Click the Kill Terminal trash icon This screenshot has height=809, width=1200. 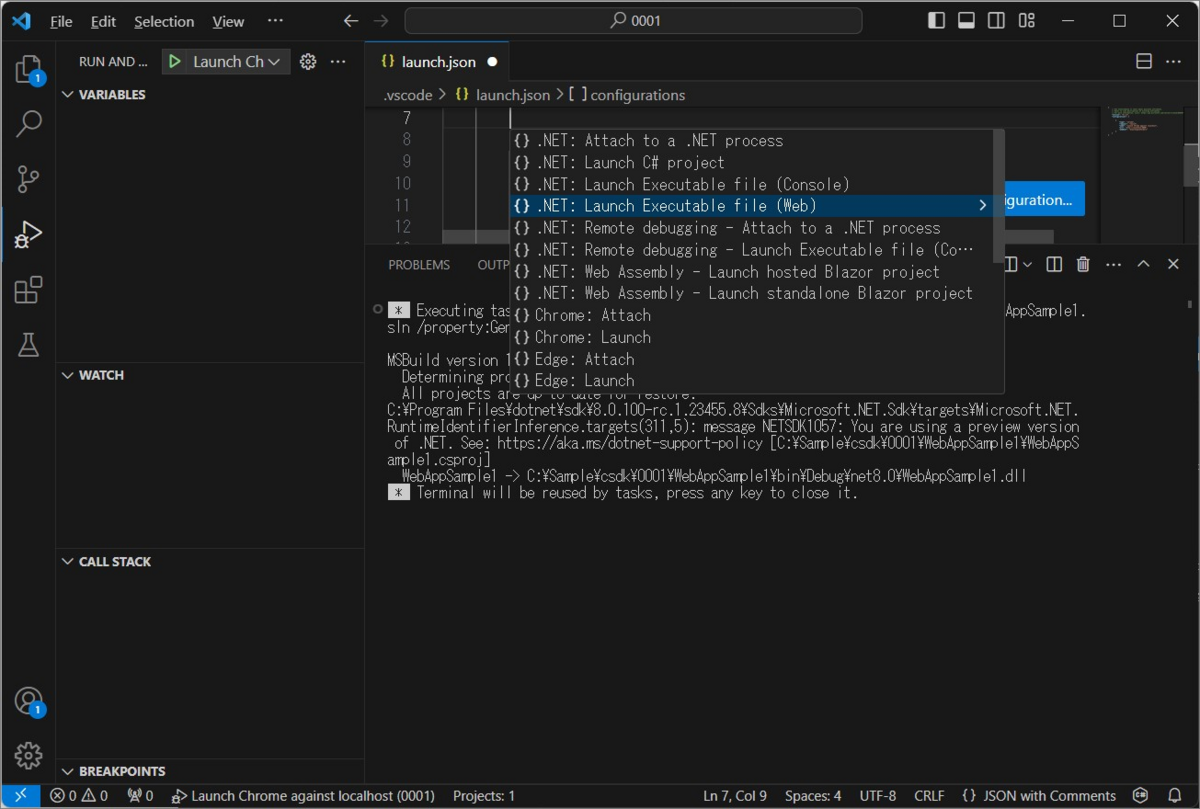(1082, 264)
